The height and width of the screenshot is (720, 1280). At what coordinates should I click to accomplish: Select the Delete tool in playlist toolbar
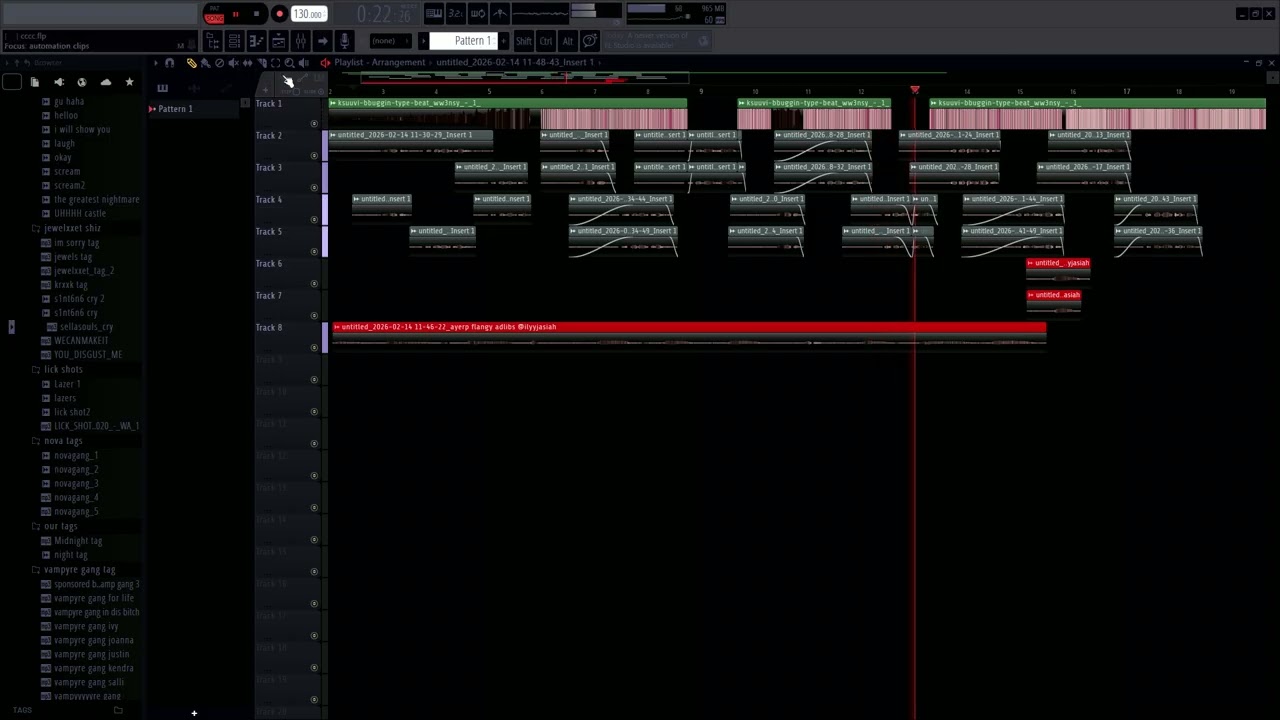(219, 63)
